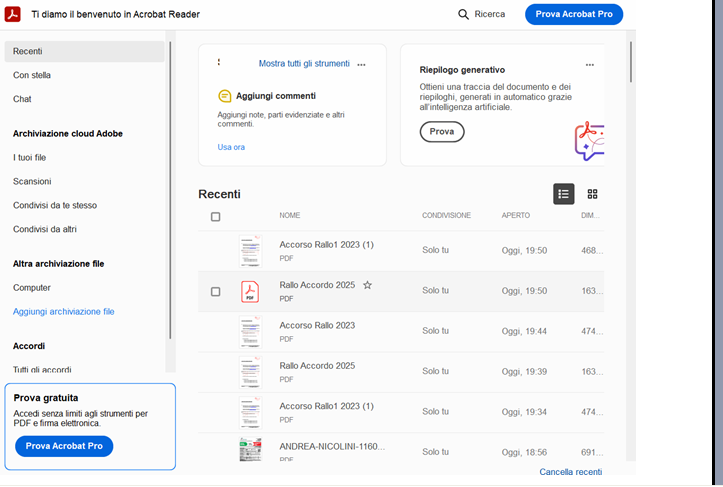Click Prova Acrobat Pro in the top bar

coord(574,14)
